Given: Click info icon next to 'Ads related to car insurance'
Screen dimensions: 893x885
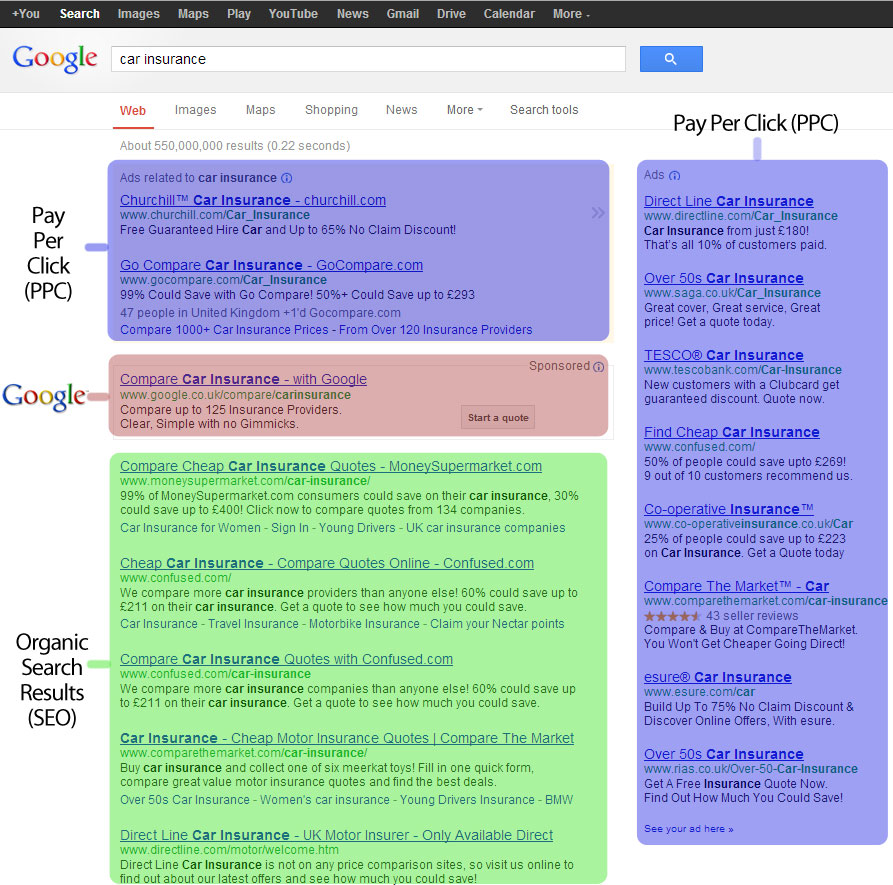Looking at the screenshot, I should (x=287, y=178).
